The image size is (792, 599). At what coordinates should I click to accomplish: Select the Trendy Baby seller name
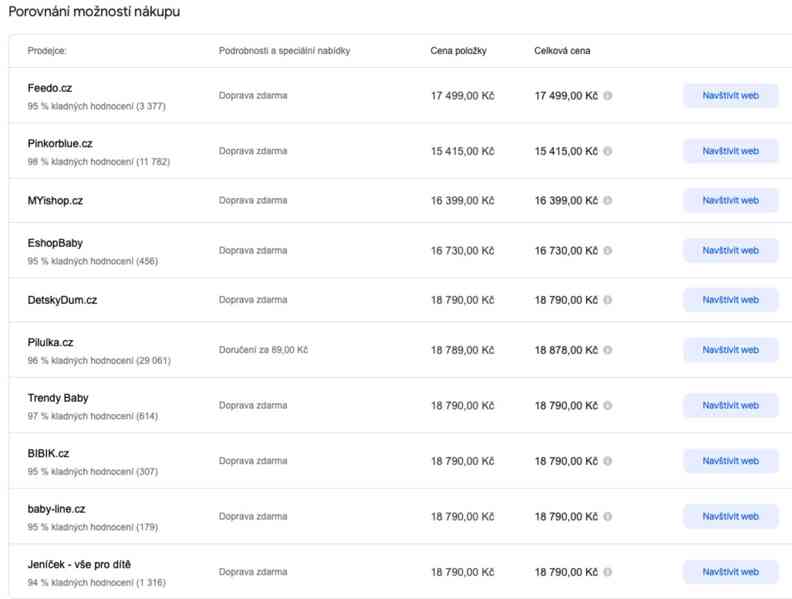[58, 398]
